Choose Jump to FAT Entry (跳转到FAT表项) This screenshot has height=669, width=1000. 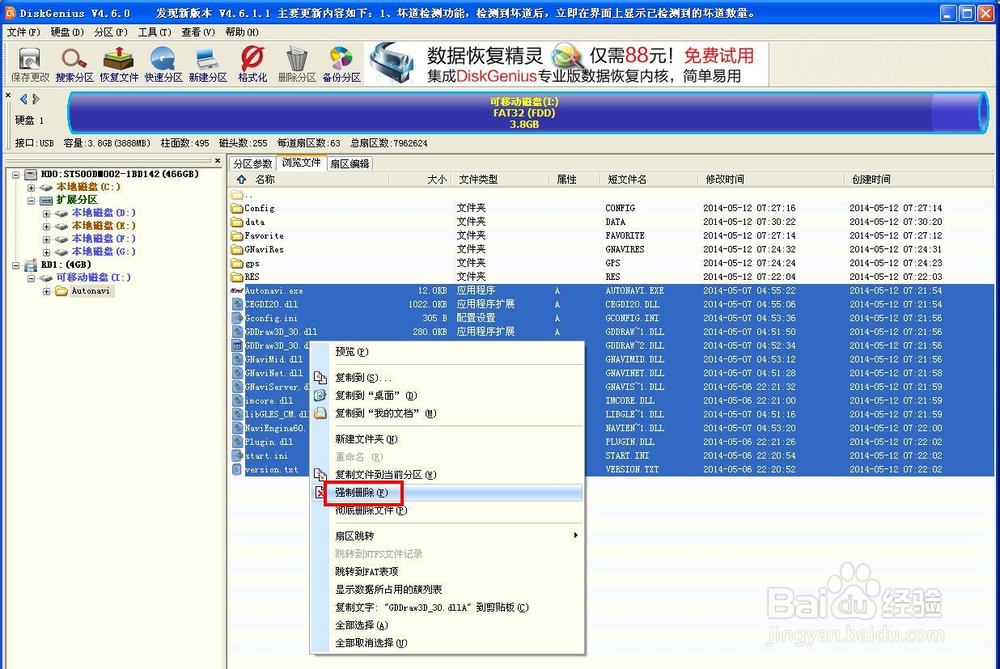point(447,571)
